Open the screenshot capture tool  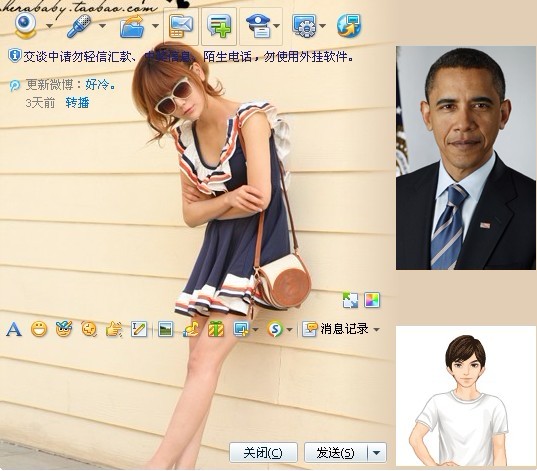pyautogui.click(x=241, y=329)
